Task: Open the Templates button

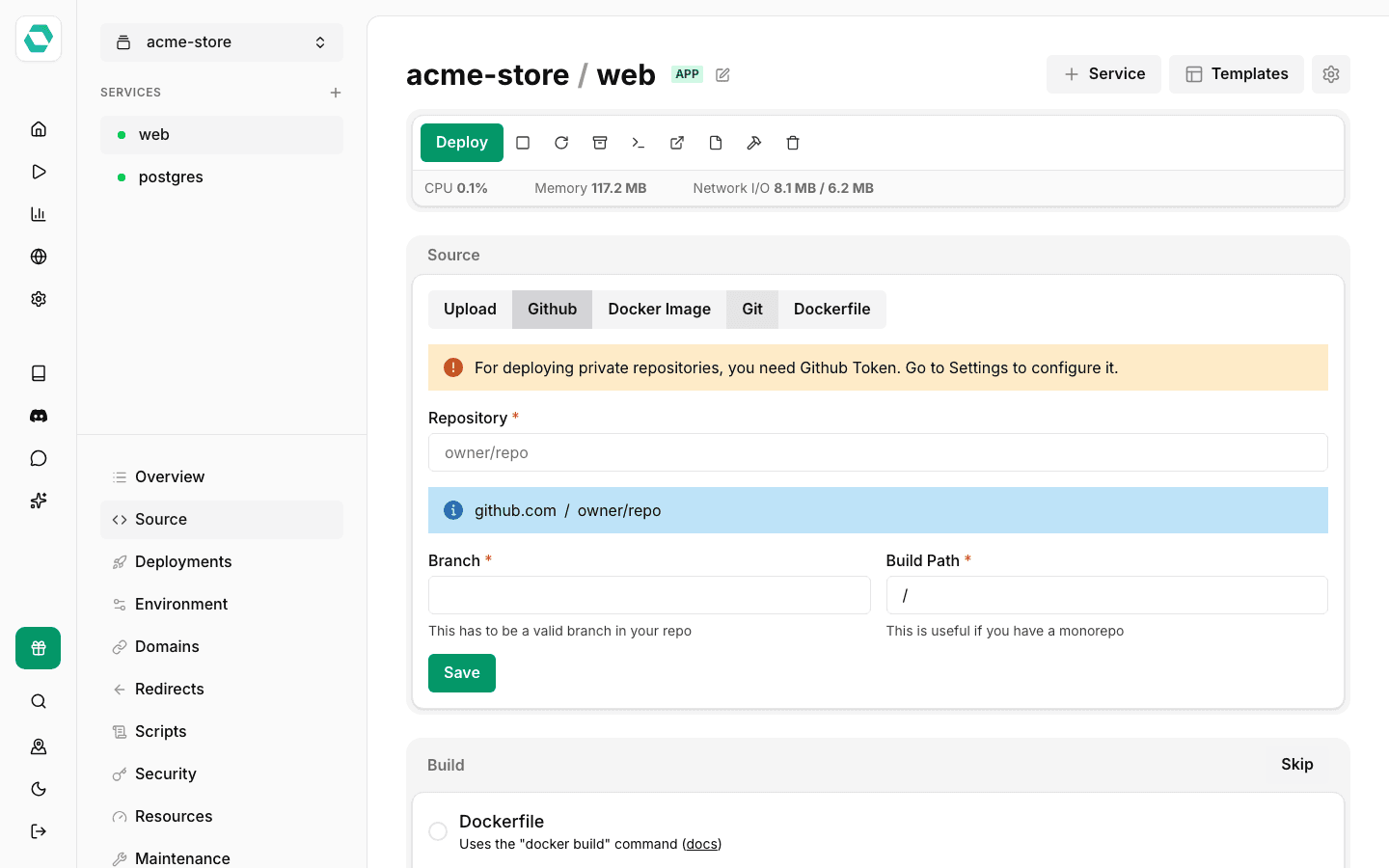Action: click(x=1237, y=74)
